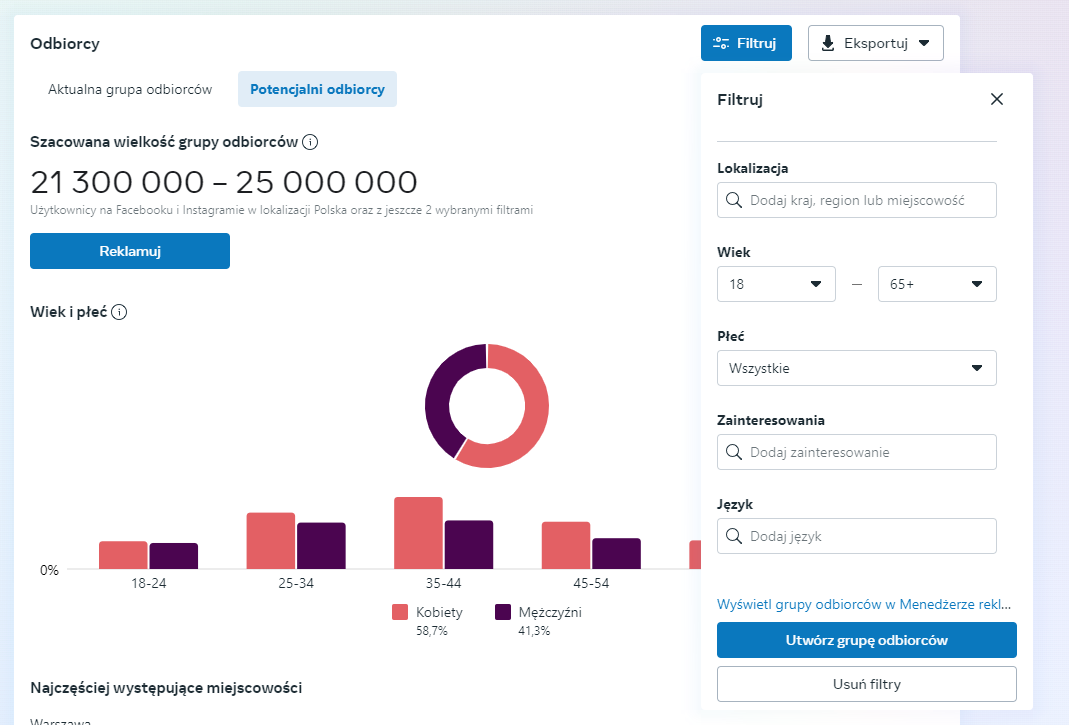
Task: Click the search icon in the Język field
Action: tap(734, 536)
